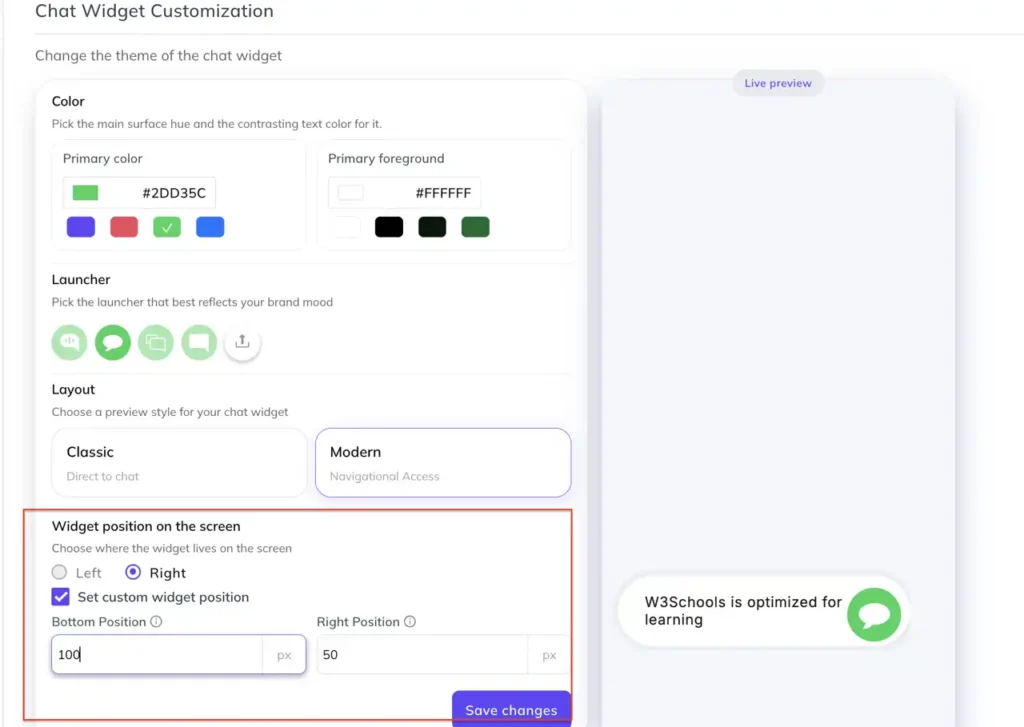1024x727 pixels.
Task: Upload a custom launcher icon
Action: tap(242, 342)
